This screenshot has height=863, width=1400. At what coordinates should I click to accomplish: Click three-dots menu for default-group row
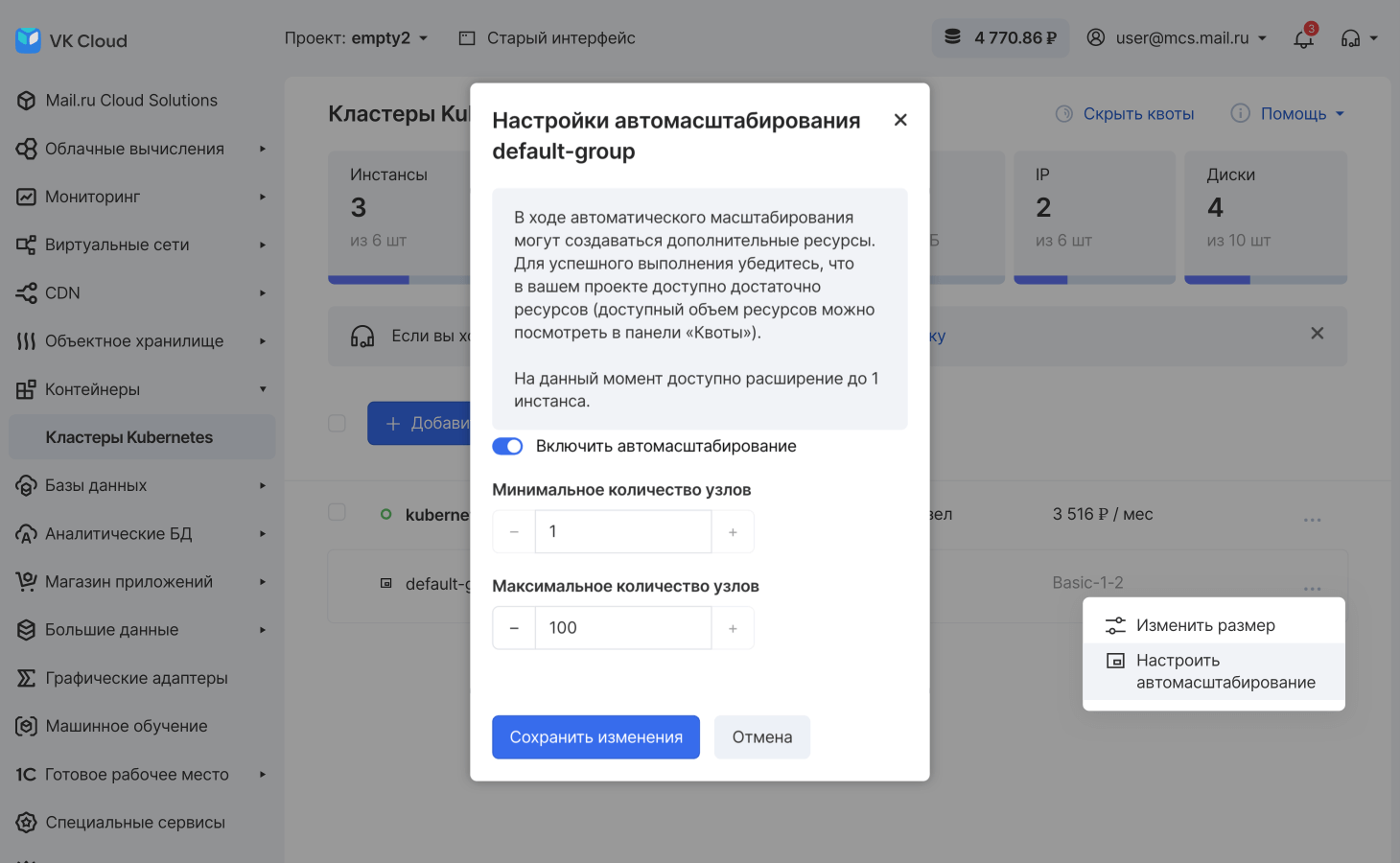(x=1312, y=587)
